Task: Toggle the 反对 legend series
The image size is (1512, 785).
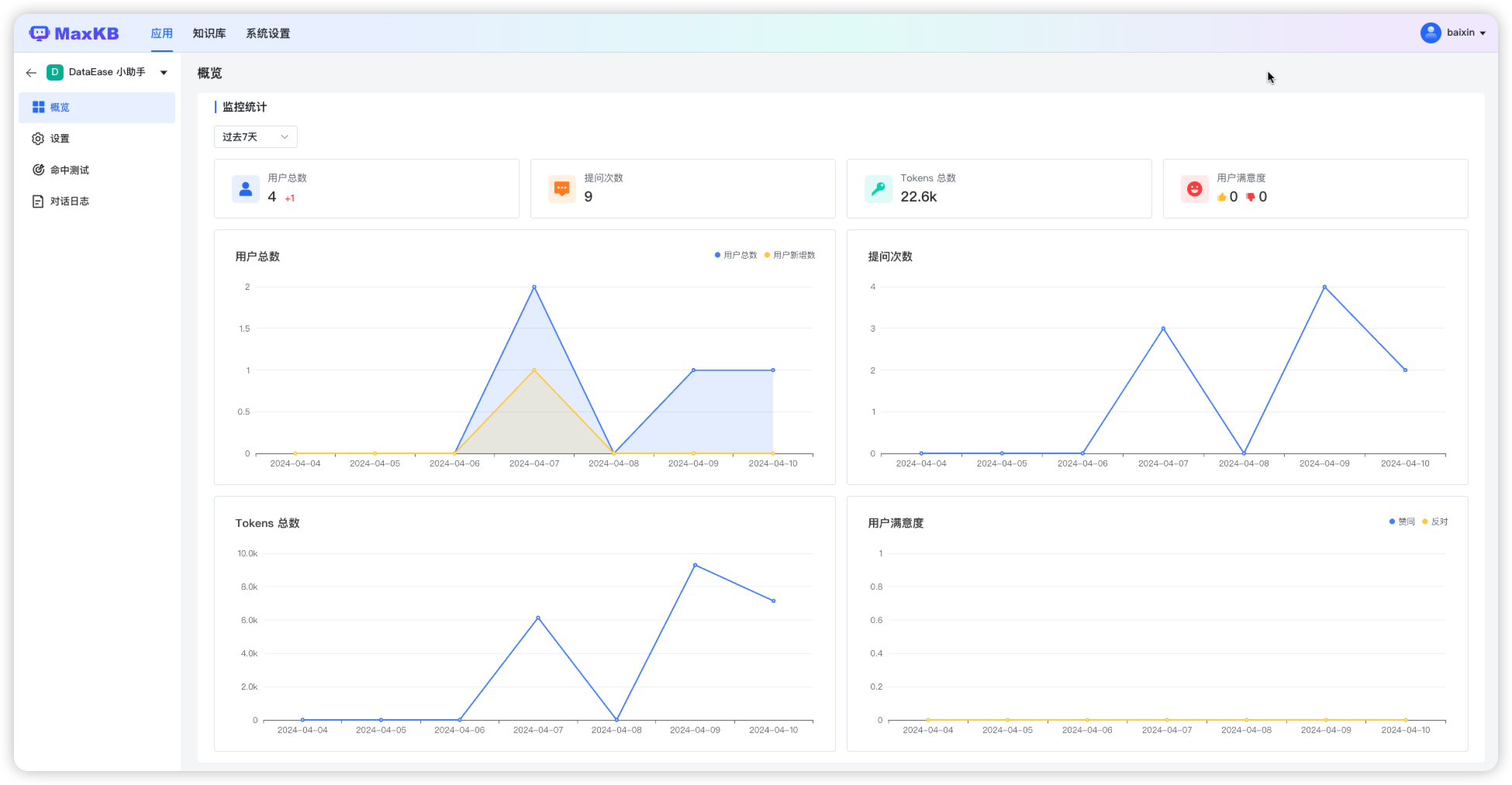Action: (1435, 522)
